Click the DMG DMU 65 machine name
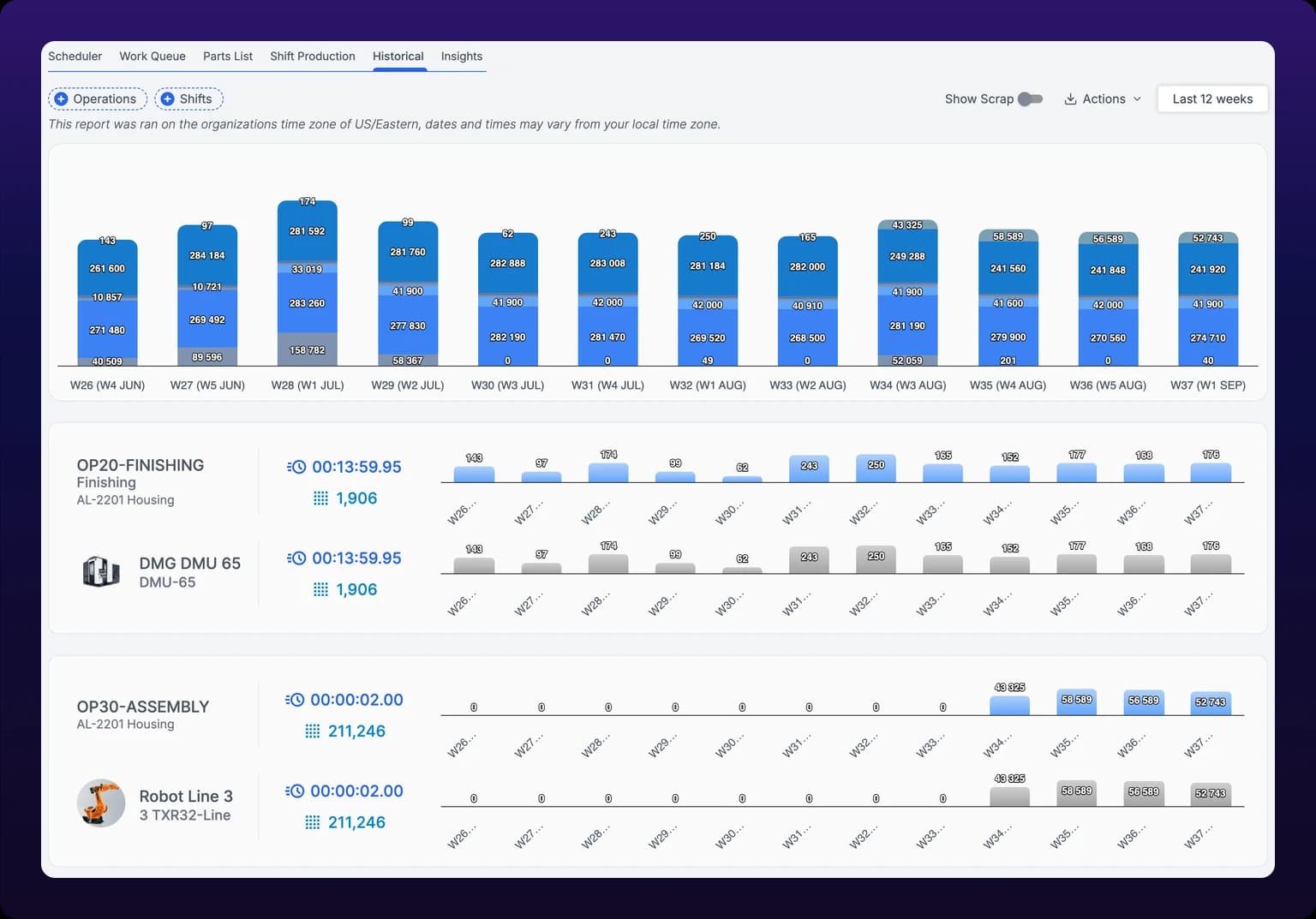Viewport: 1316px width, 919px height. [190, 564]
